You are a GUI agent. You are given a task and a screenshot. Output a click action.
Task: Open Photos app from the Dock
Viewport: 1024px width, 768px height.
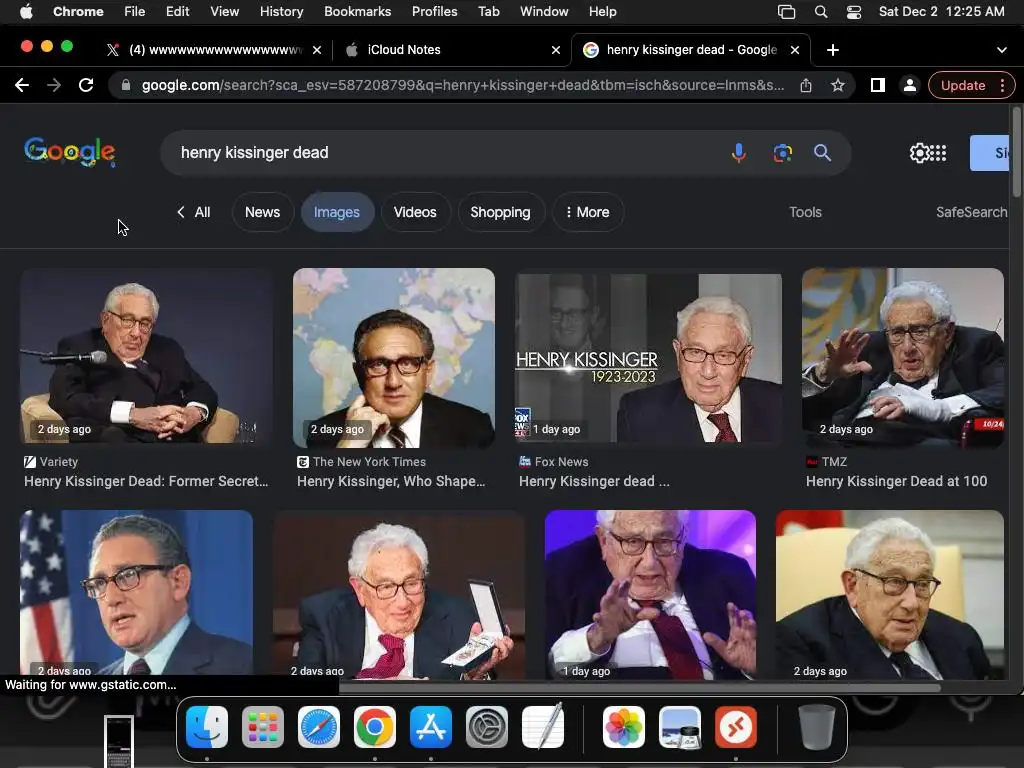tap(624, 727)
